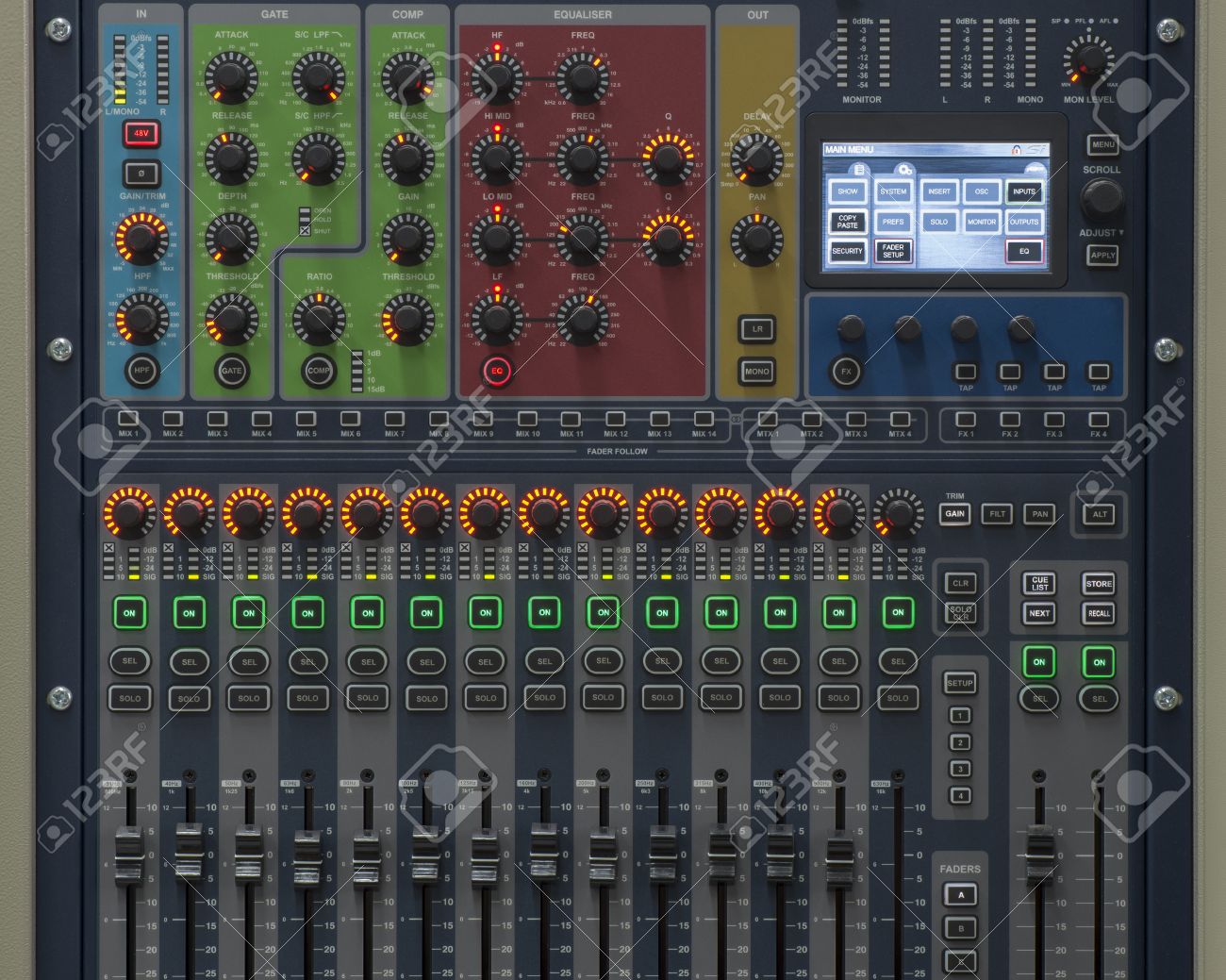Enable the round HPF button
This screenshot has width=1226, height=980.
tap(141, 371)
